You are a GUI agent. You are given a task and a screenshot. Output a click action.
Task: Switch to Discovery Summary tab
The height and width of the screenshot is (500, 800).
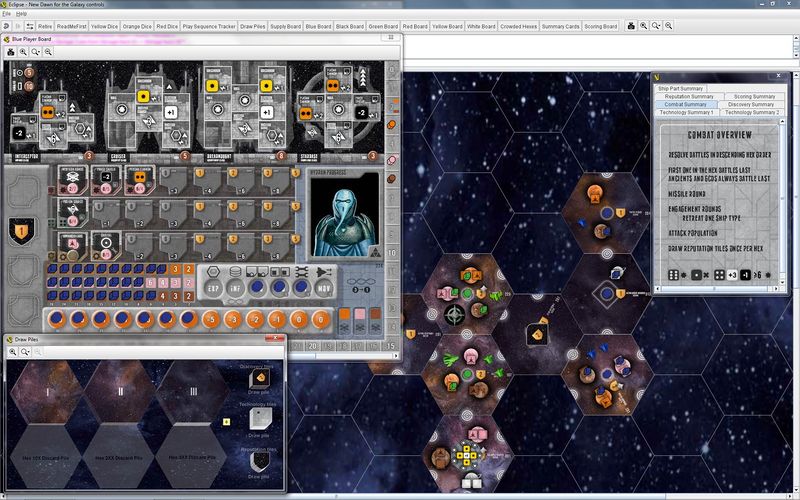(x=751, y=104)
